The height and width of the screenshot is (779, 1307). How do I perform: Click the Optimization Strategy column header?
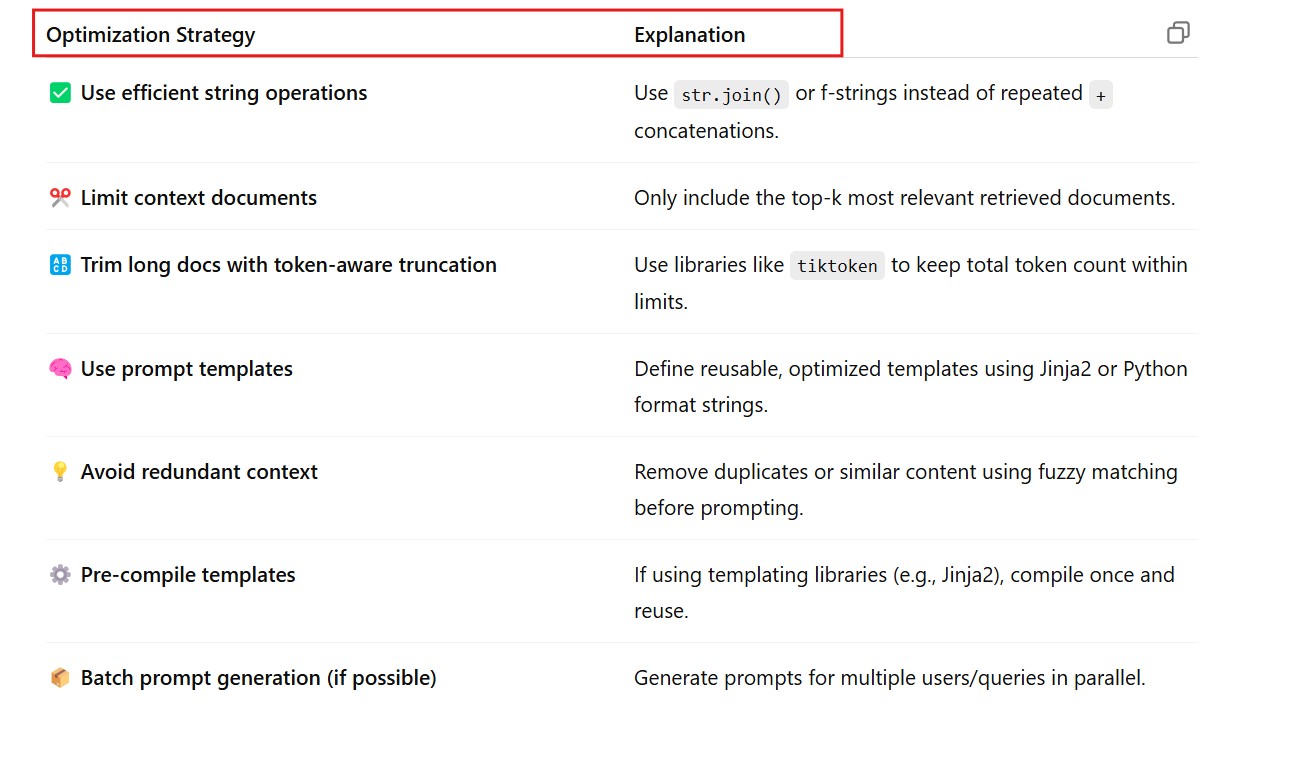click(151, 35)
